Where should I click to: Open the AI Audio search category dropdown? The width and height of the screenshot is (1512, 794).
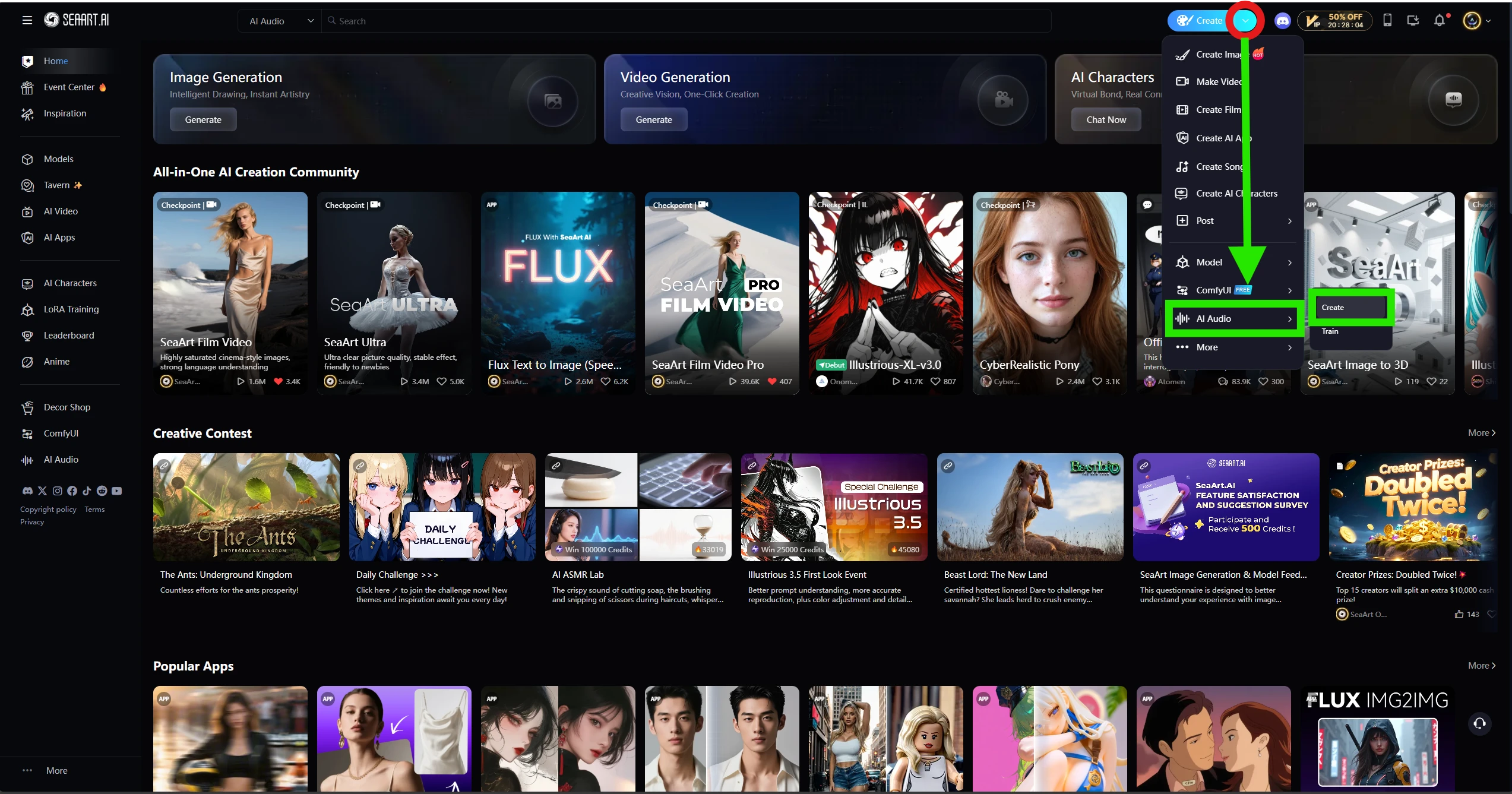[x=280, y=21]
